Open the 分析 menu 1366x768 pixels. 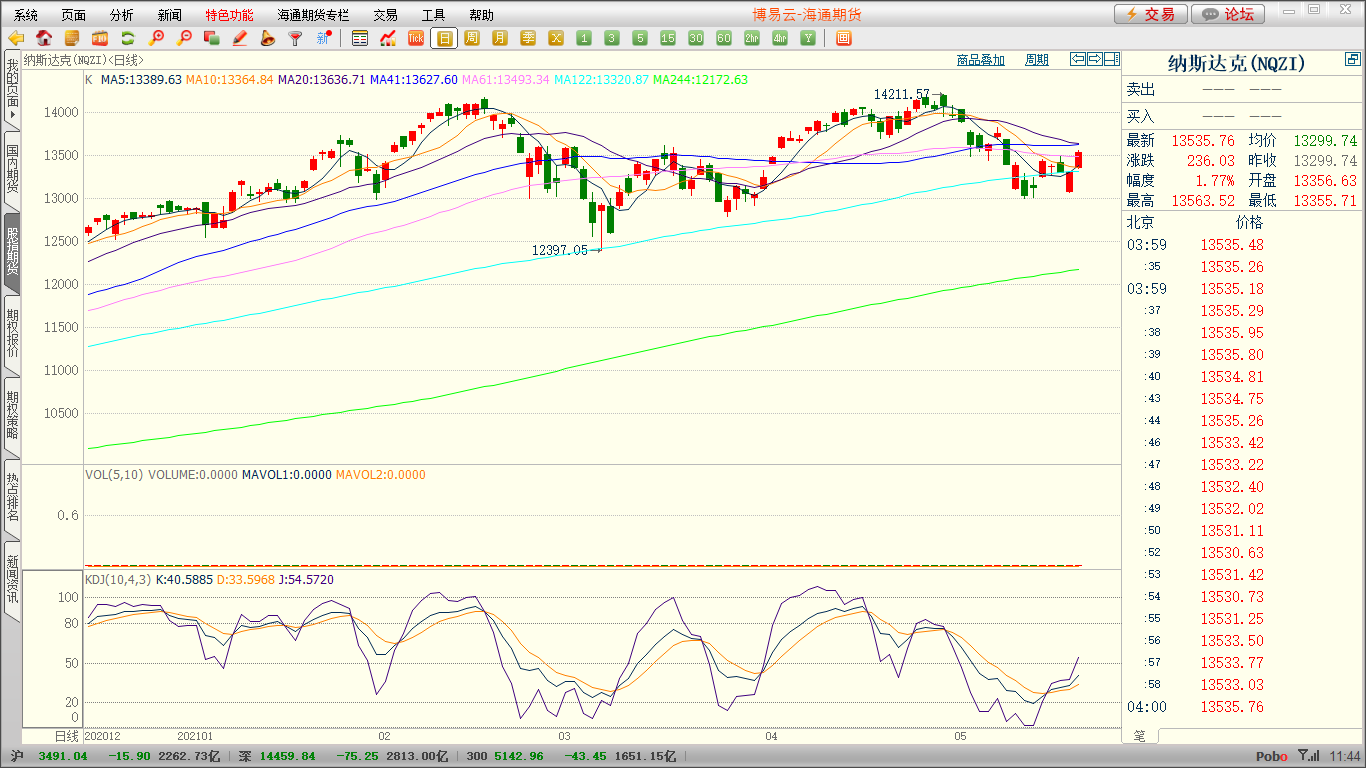[x=122, y=15]
